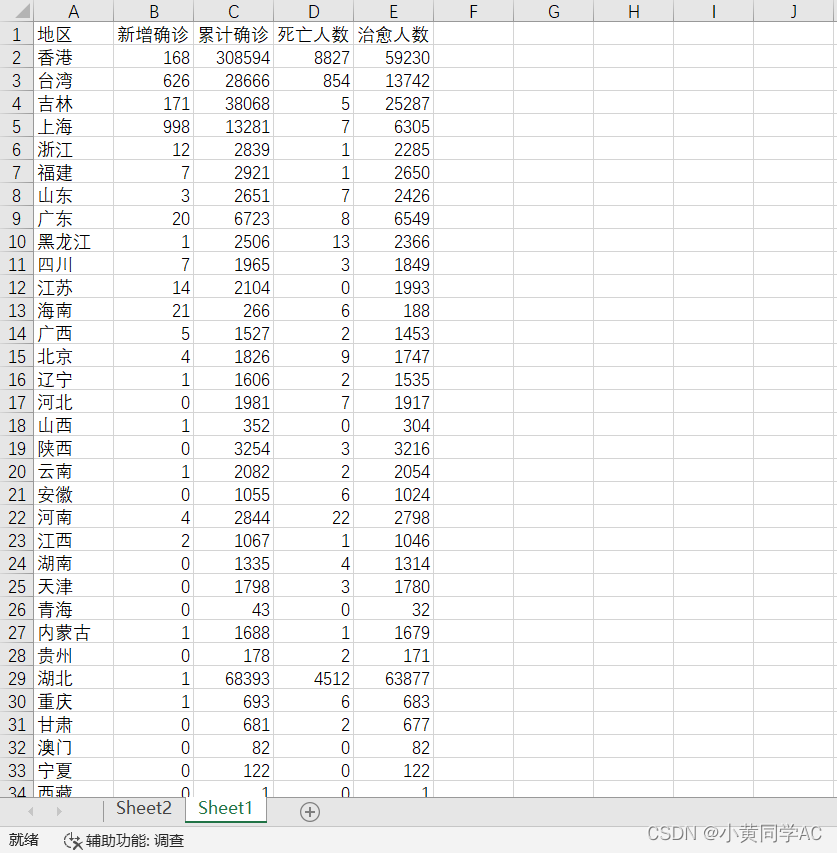Click the 地区 header cell
This screenshot has width=837, height=853.
73,34
